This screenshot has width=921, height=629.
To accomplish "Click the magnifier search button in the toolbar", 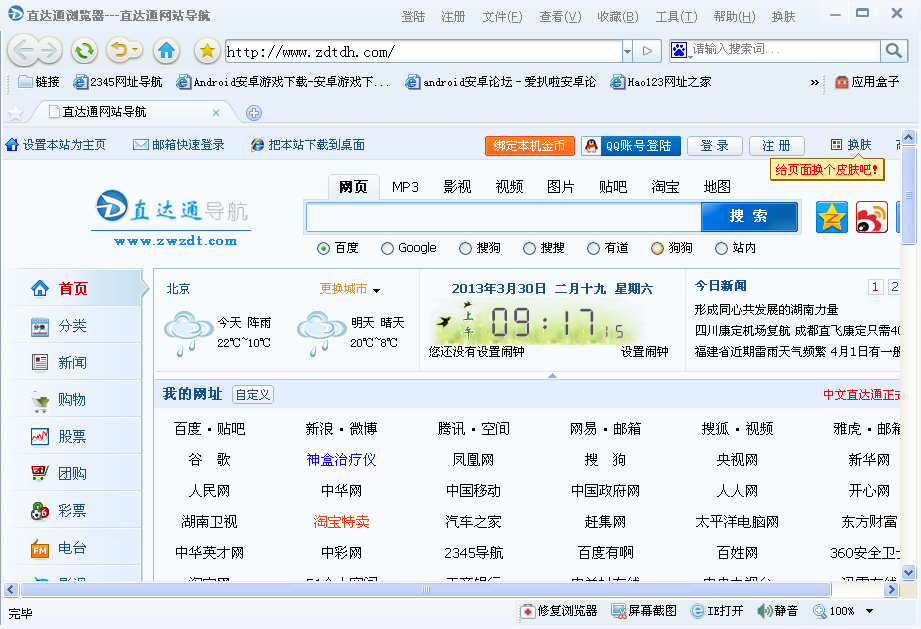I will click(x=893, y=51).
